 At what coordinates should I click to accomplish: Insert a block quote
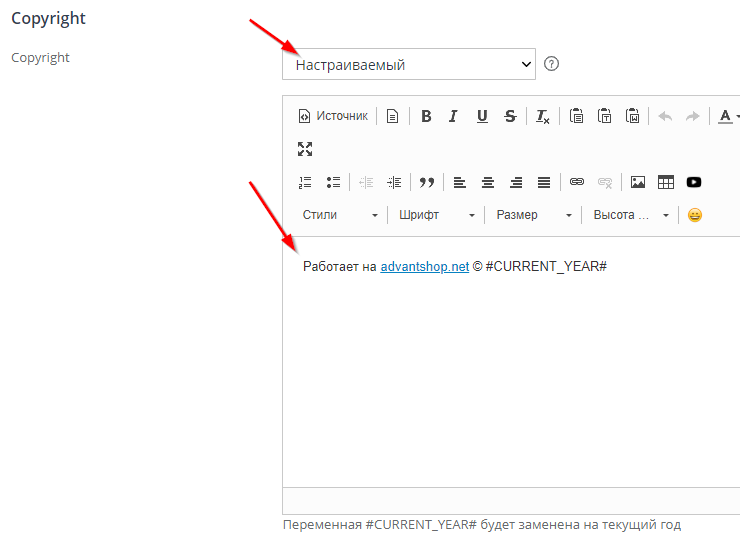pos(427,182)
